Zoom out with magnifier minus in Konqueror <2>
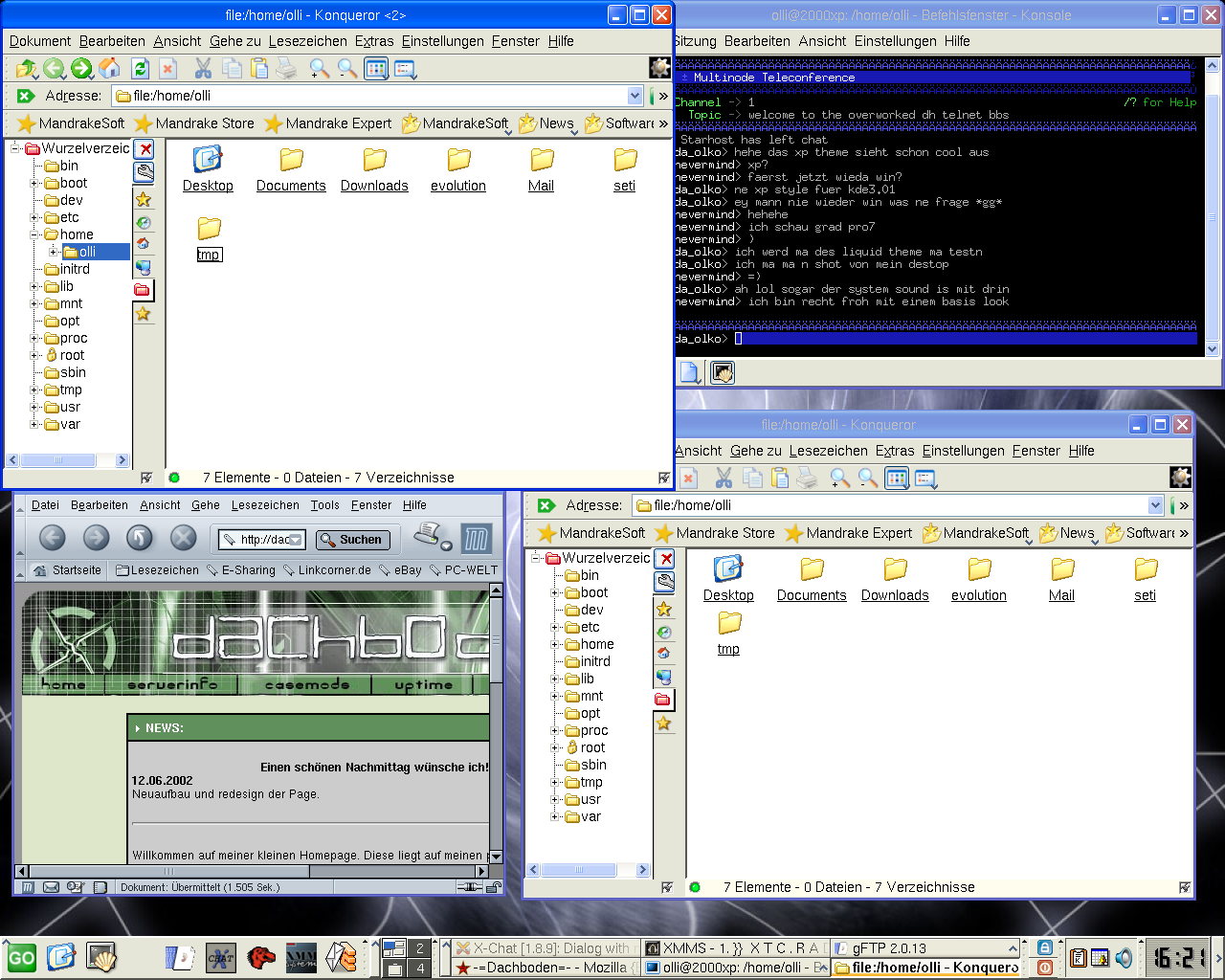This screenshot has height=980, width=1225. point(347,68)
